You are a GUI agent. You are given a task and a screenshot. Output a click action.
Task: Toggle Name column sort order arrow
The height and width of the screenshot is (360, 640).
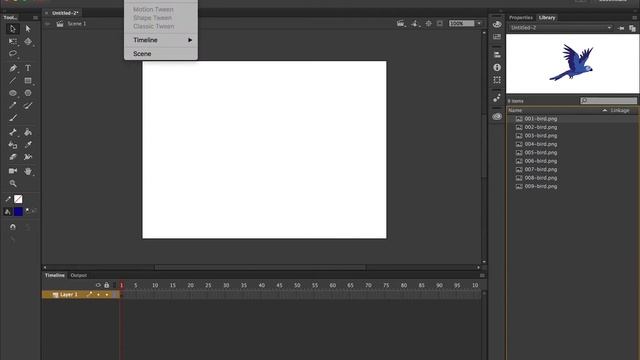[x=604, y=111]
